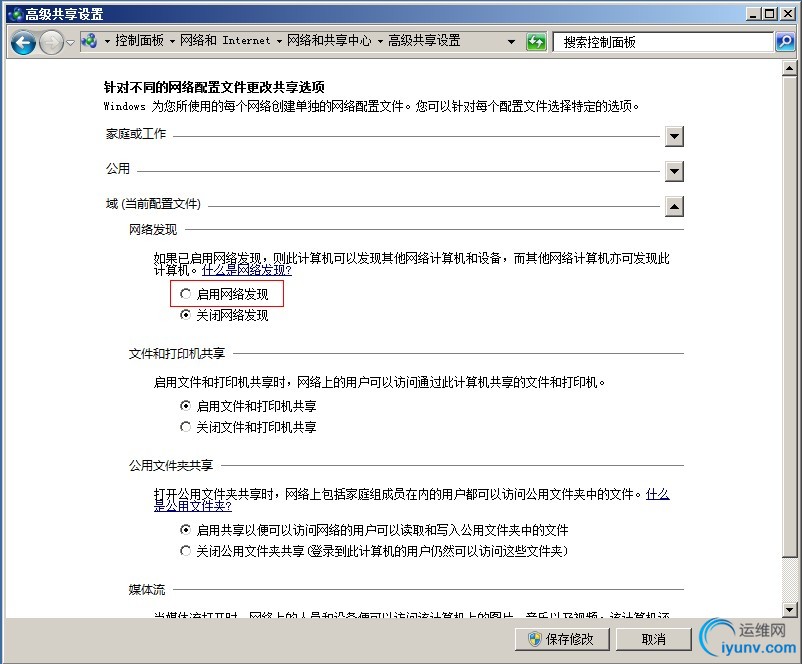
Task: Select the 高级共享设置 breadcrumb
Action: (x=424, y=40)
